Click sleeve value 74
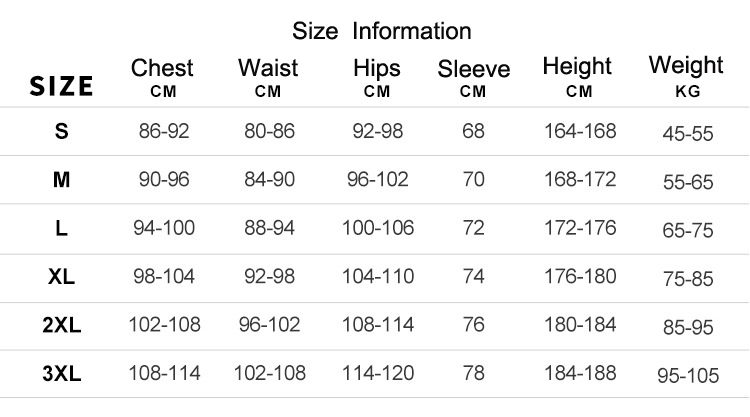The width and height of the screenshot is (750, 417). tap(474, 276)
